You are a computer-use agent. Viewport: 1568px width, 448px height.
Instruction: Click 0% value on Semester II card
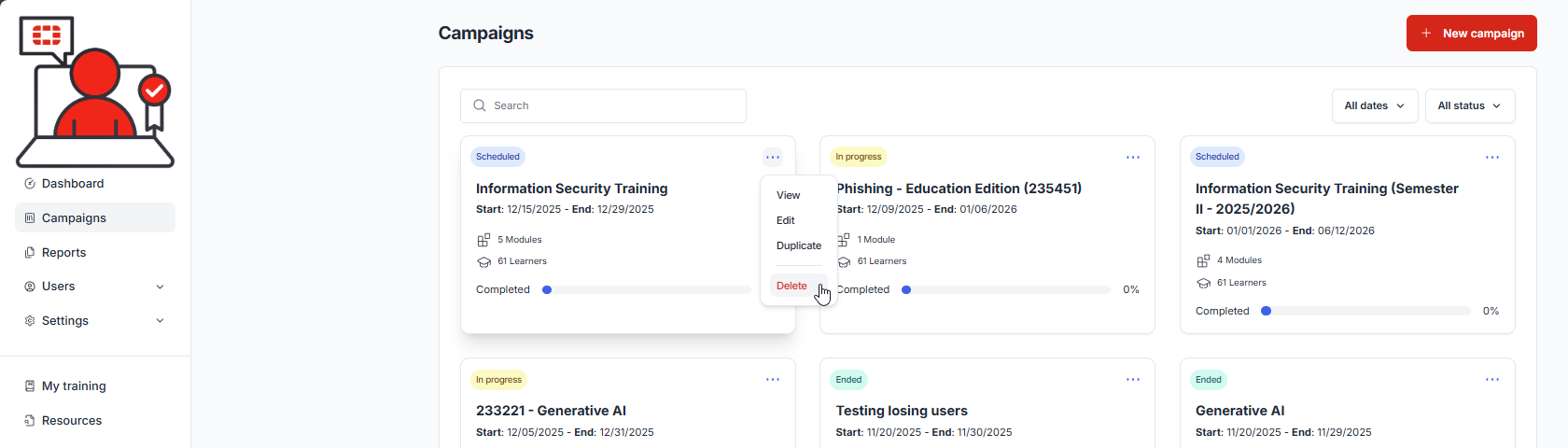tap(1491, 311)
